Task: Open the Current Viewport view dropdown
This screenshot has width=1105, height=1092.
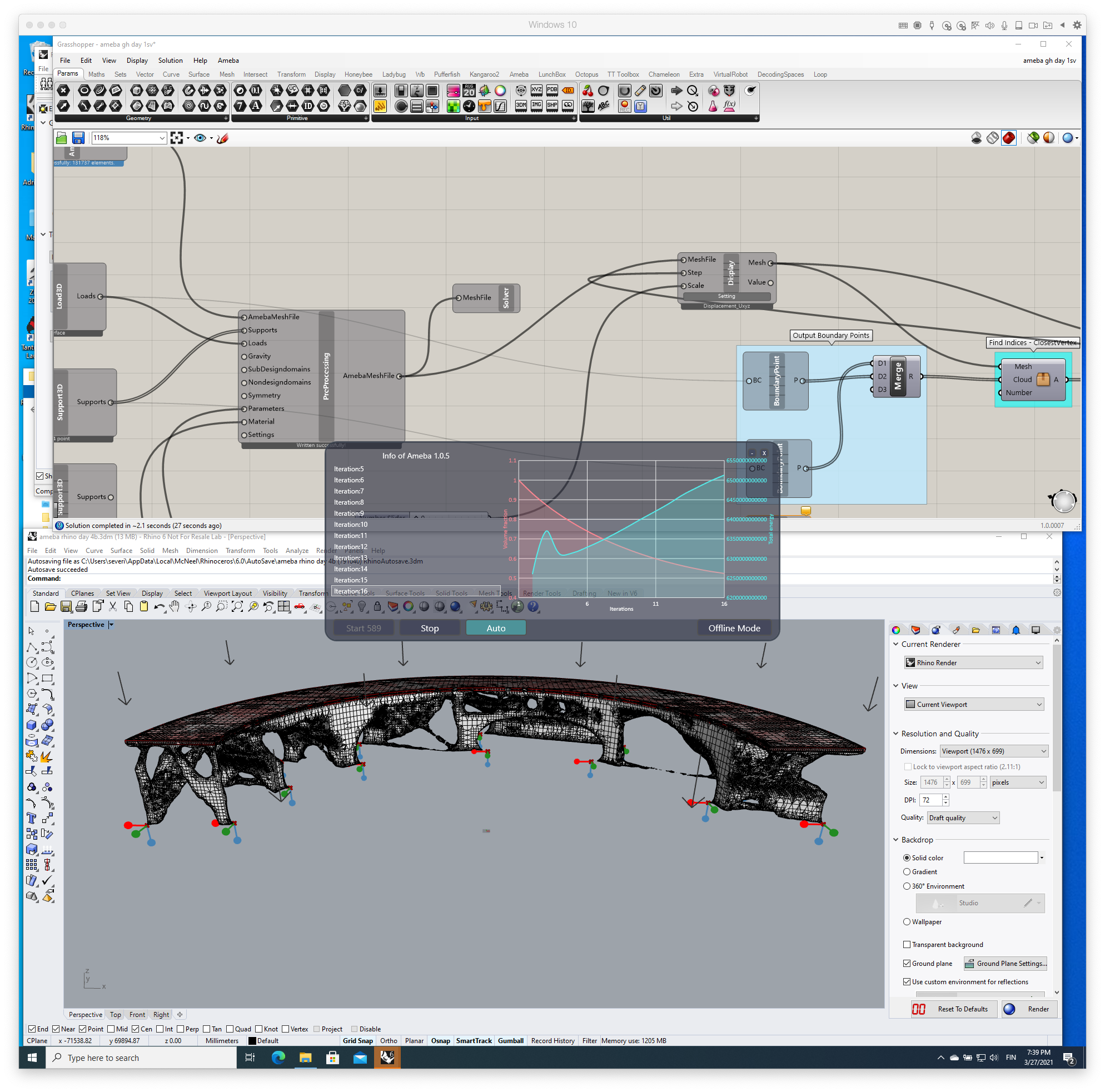Action: pyautogui.click(x=973, y=704)
